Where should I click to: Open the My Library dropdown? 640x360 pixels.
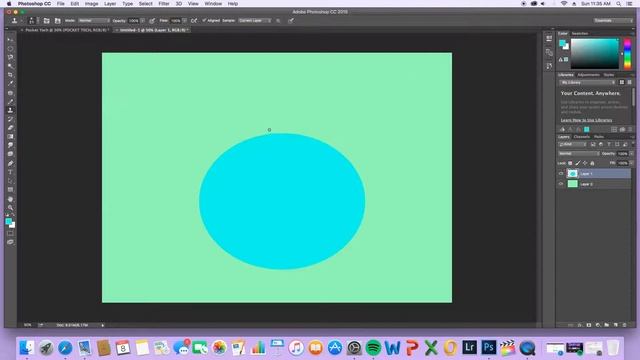point(587,82)
